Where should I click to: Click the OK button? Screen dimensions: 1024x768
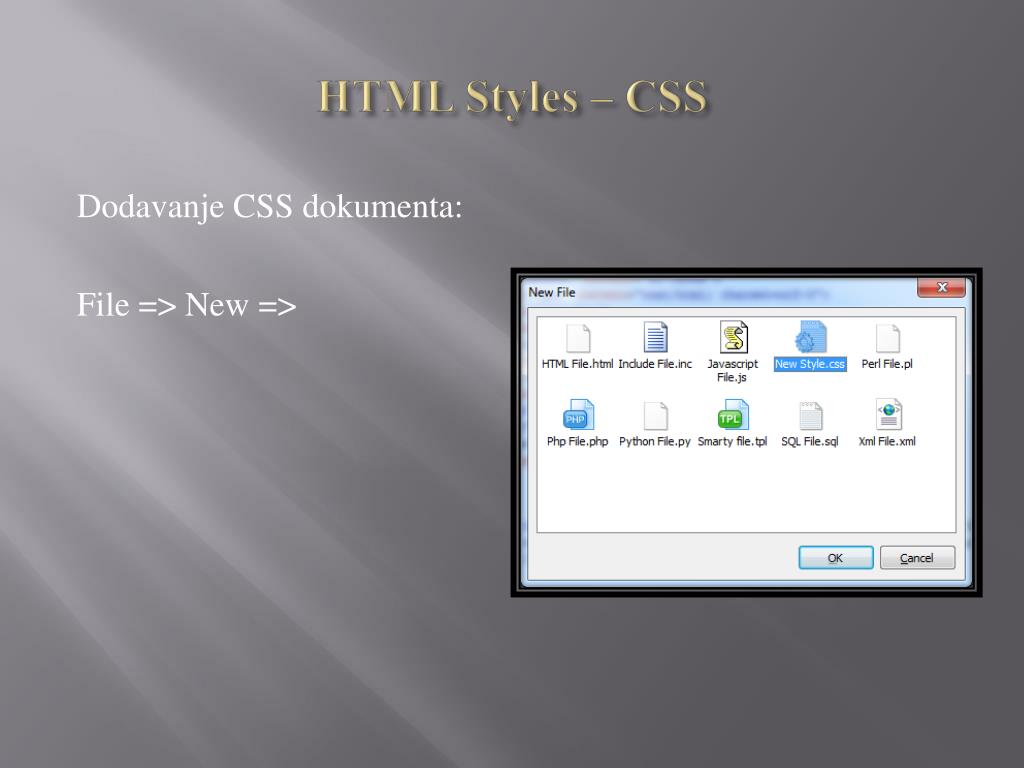click(x=835, y=558)
